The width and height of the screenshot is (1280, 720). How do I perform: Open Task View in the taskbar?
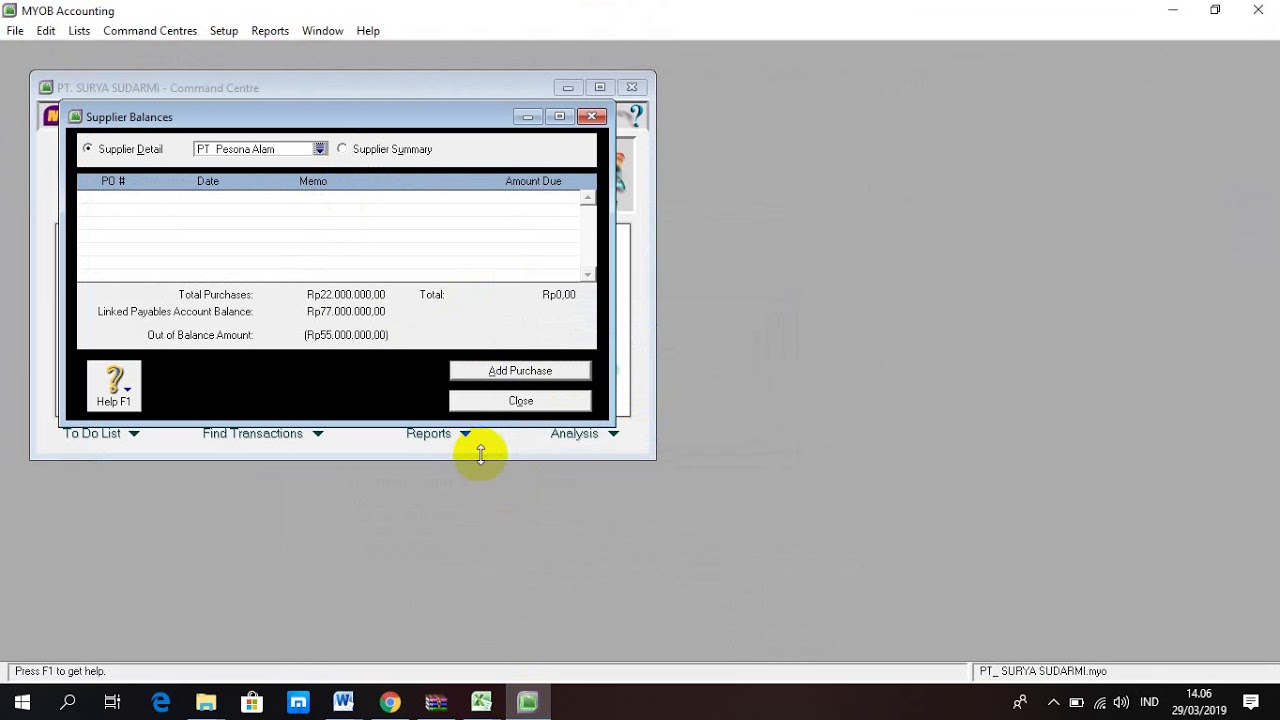113,702
